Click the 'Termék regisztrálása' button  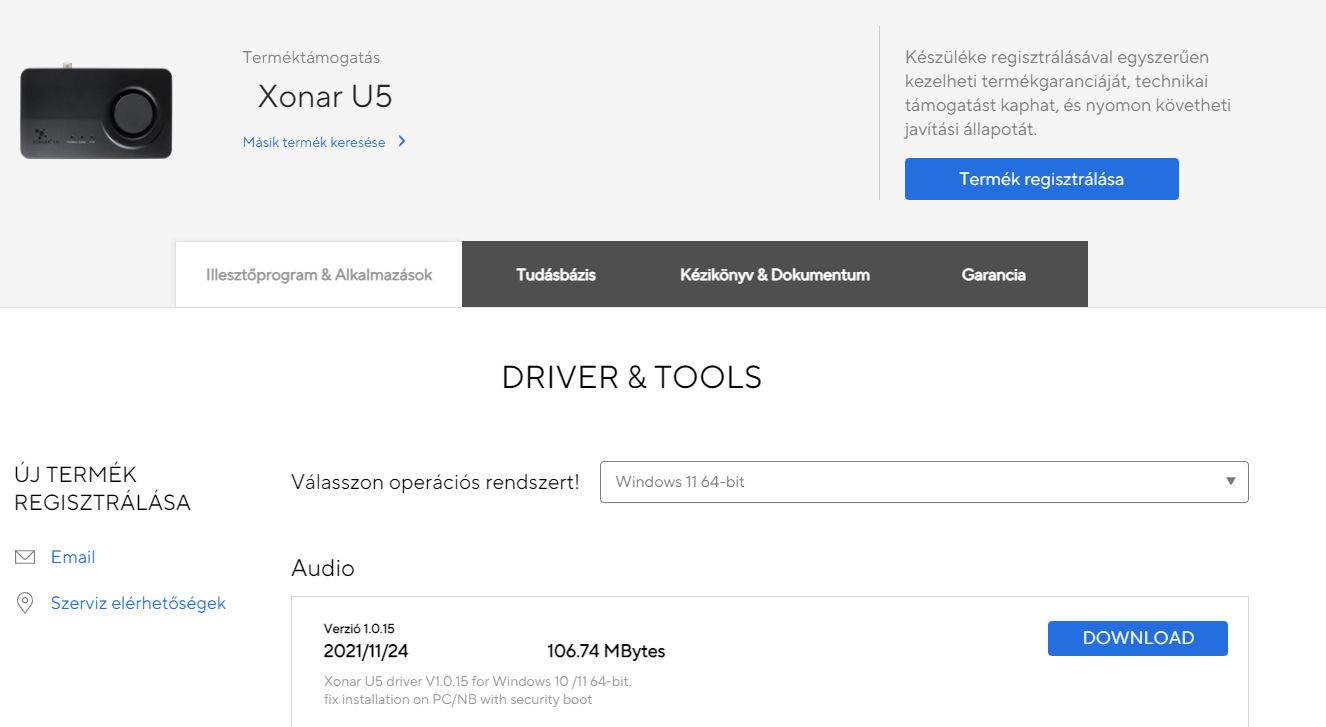click(1041, 179)
